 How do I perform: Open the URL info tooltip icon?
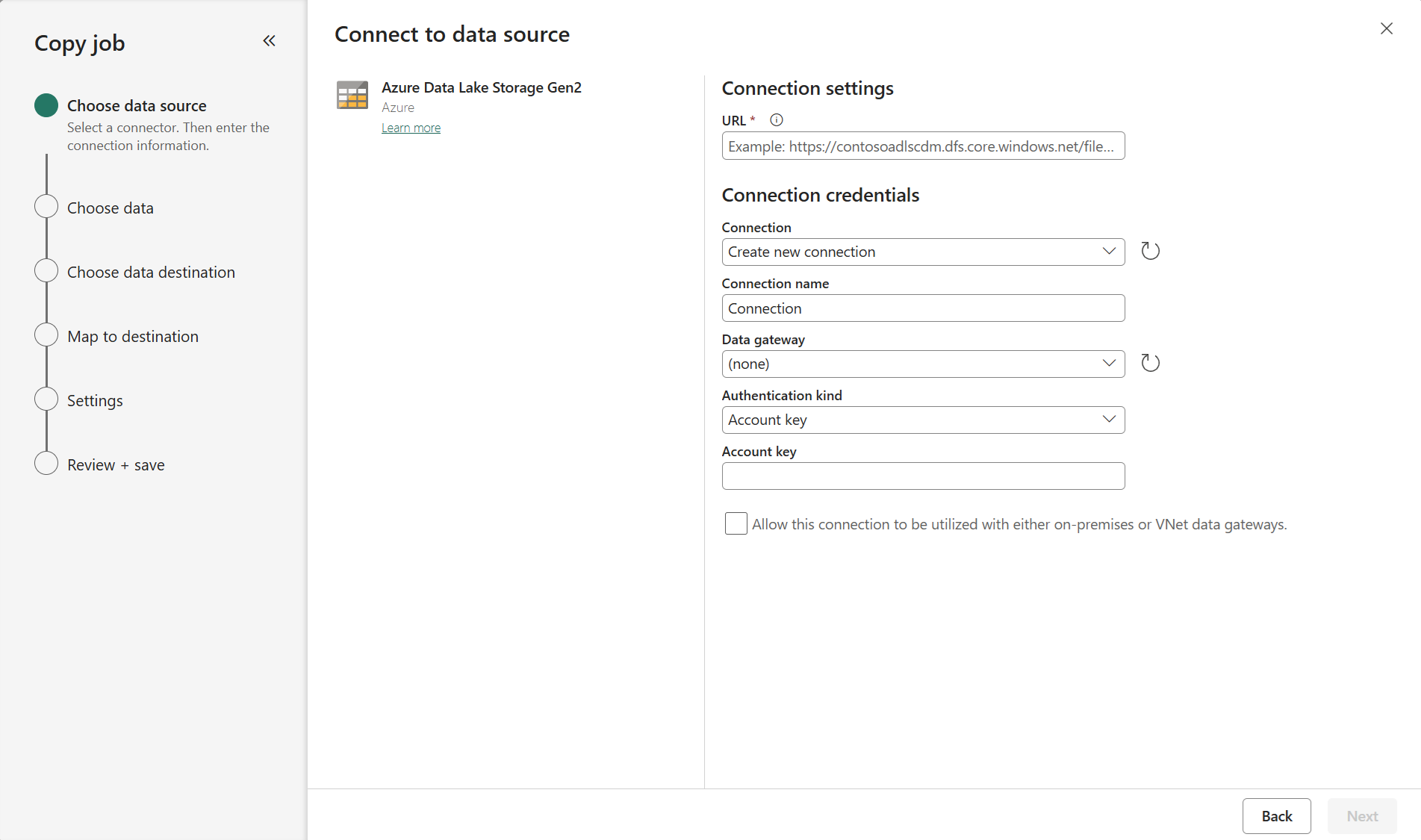pos(777,119)
